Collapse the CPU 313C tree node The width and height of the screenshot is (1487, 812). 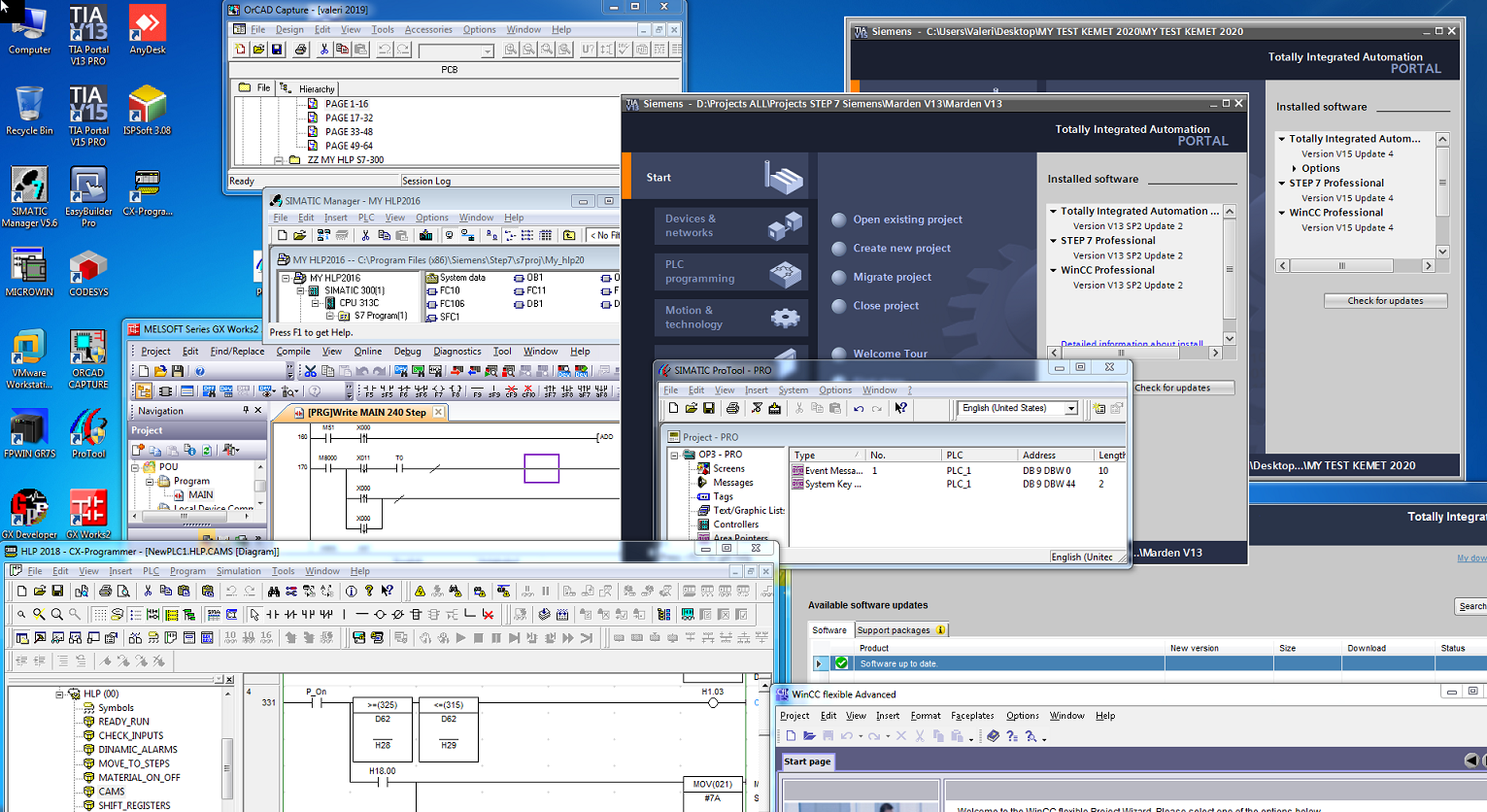click(x=316, y=303)
